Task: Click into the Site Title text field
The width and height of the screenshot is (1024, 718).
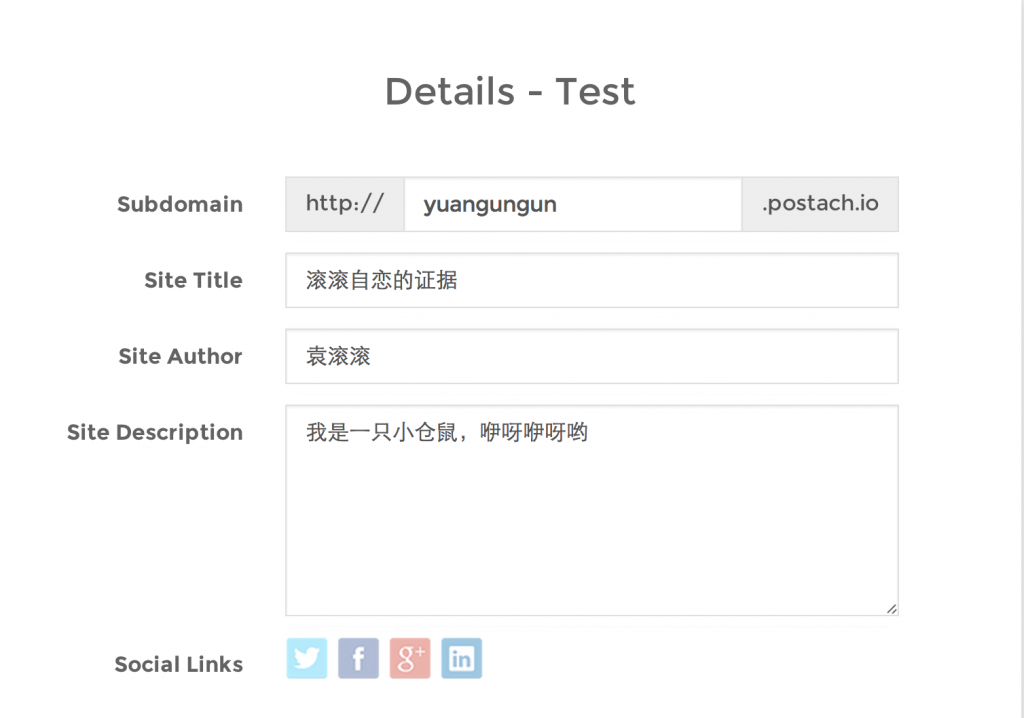Action: click(592, 280)
